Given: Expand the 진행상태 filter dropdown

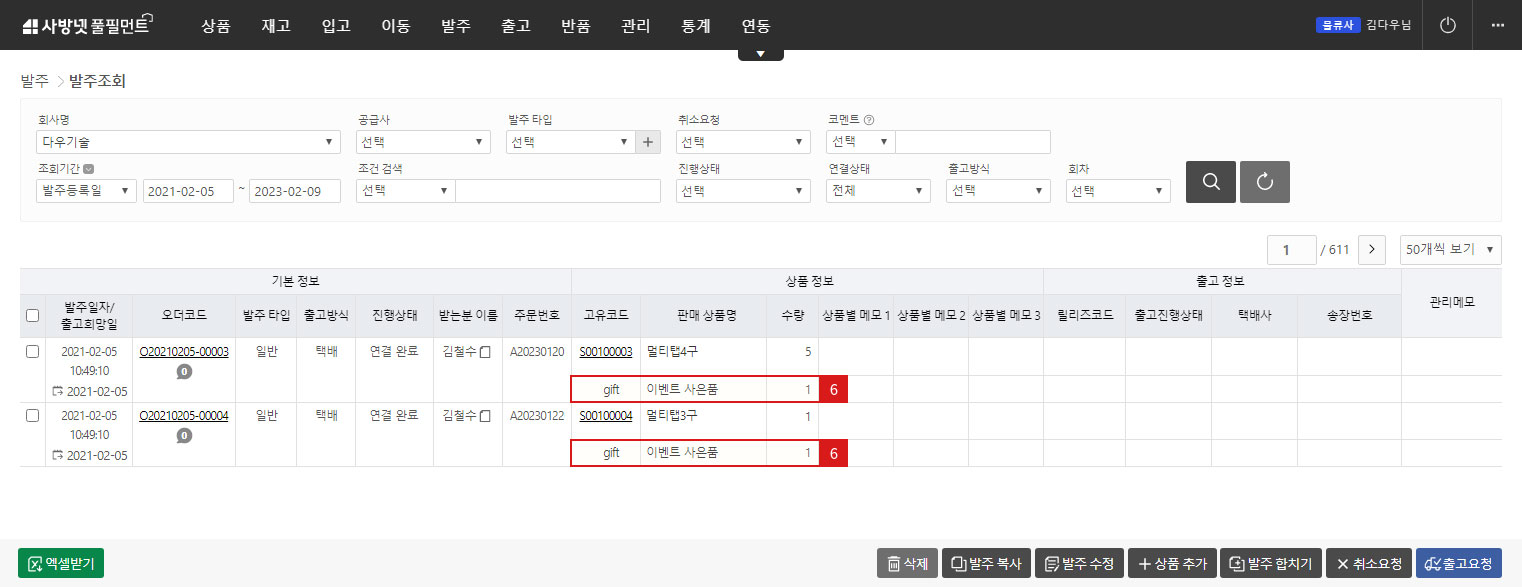Looking at the screenshot, I should [742, 190].
